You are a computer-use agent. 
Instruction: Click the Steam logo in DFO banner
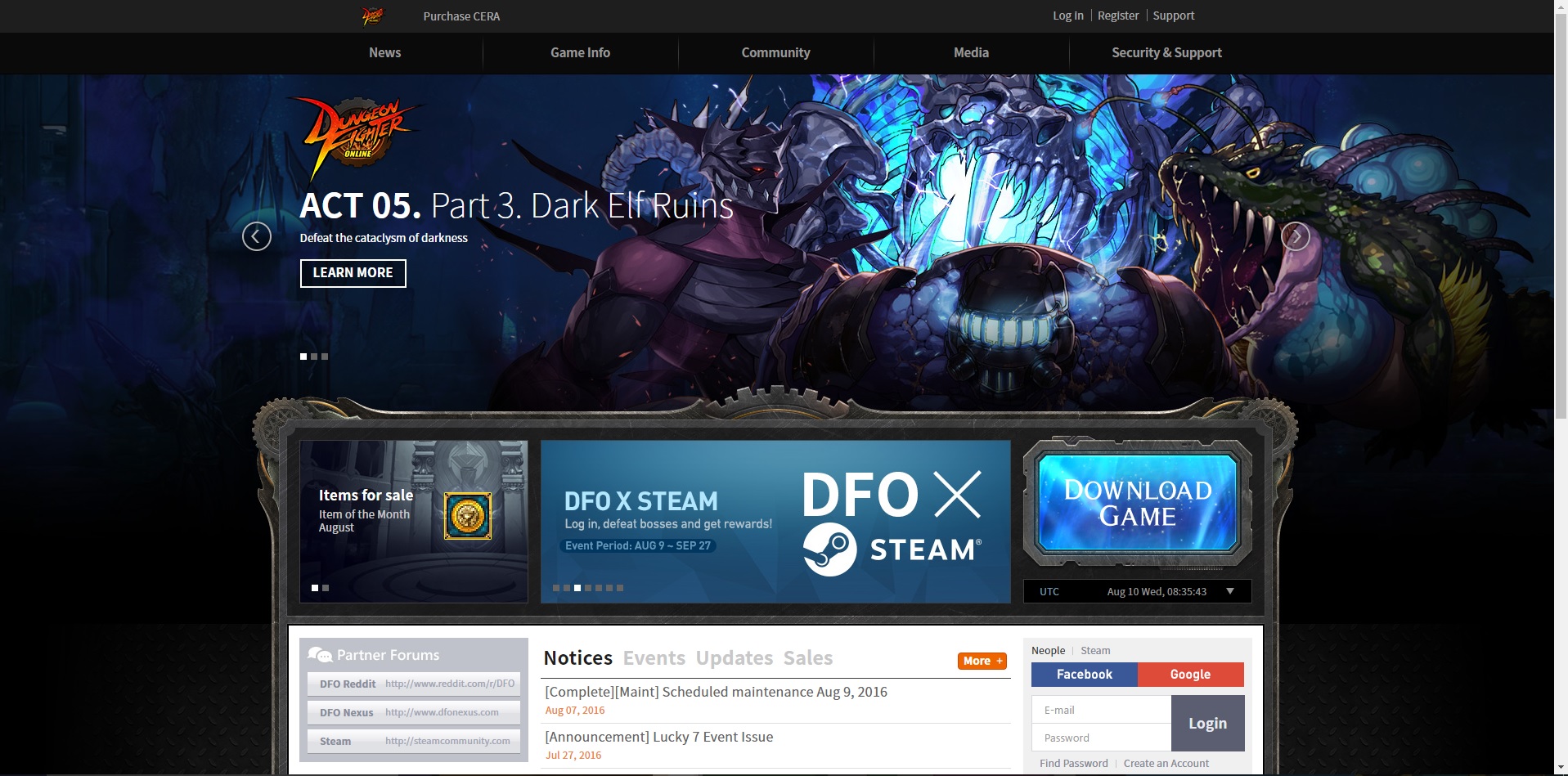point(829,549)
